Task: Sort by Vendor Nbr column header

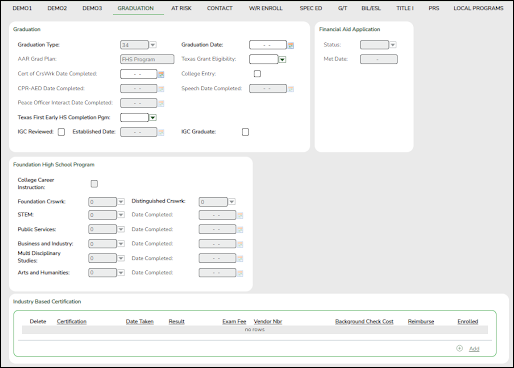Action: coord(268,321)
